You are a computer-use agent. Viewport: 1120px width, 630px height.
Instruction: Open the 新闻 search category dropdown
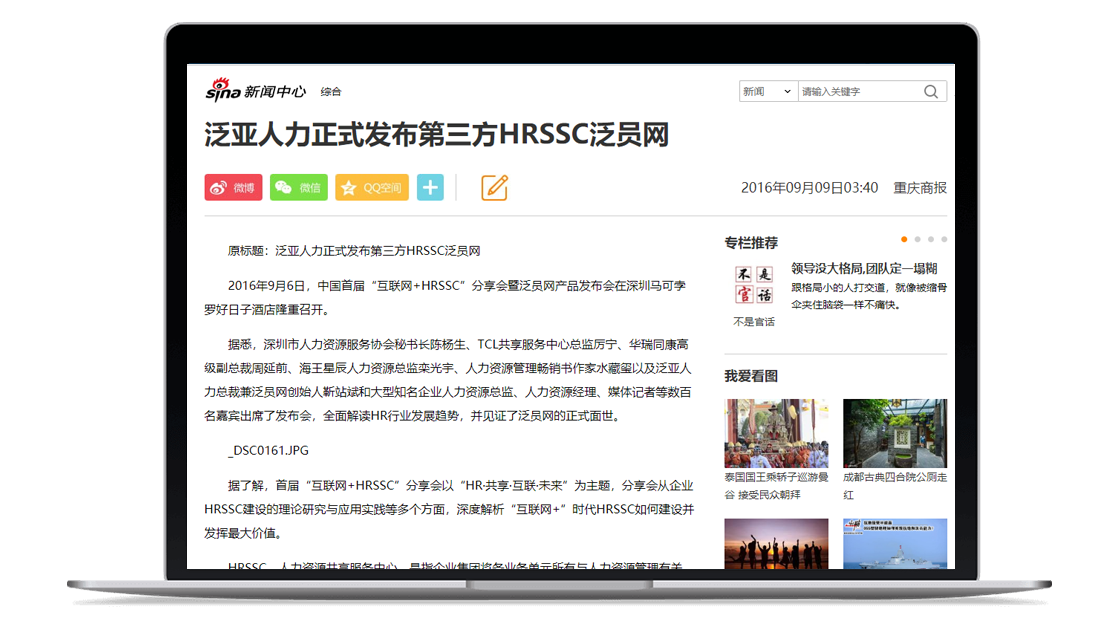coord(768,91)
